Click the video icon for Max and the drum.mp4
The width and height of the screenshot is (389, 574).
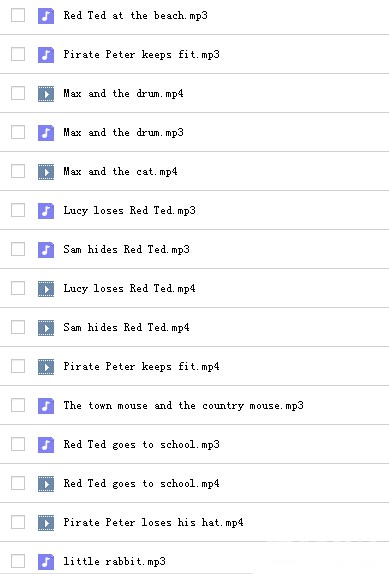coord(46,94)
